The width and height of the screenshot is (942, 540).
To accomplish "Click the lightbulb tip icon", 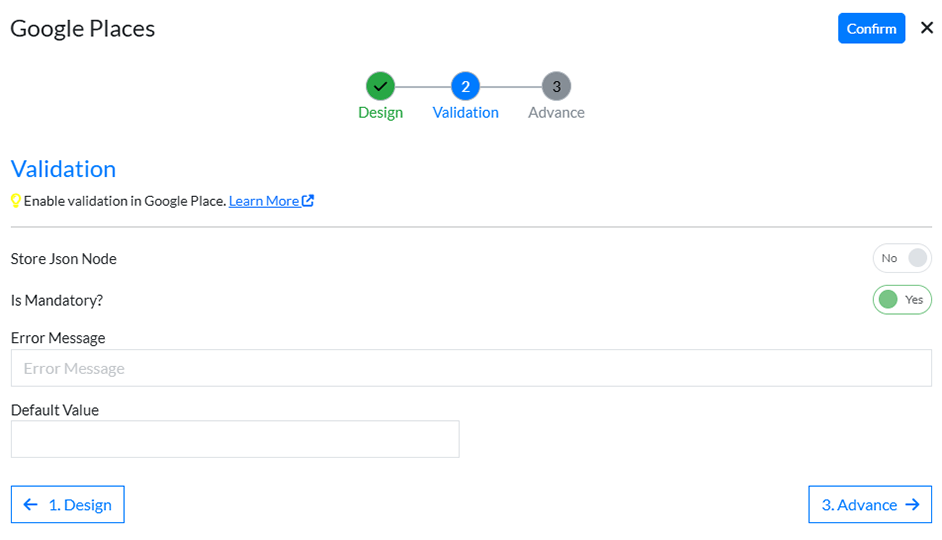I will (16, 201).
